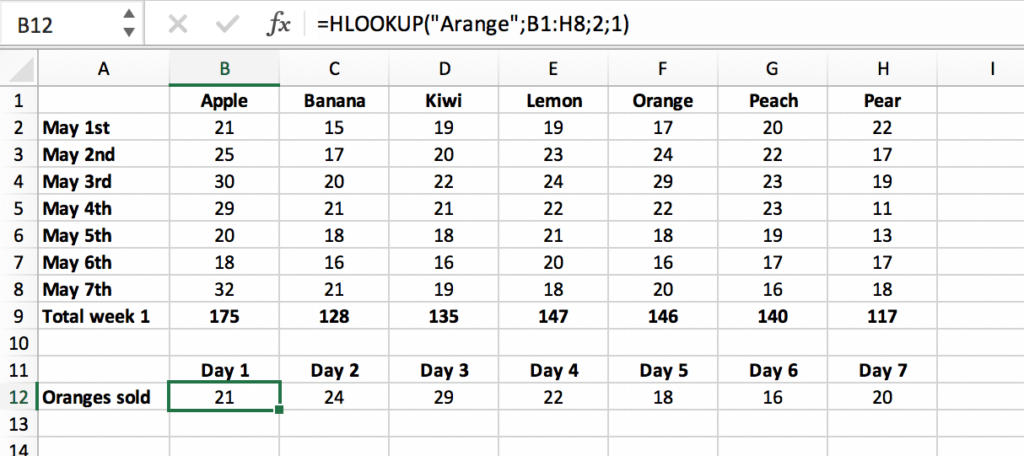
Task: Select the Day 7 header cell
Action: 883,370
